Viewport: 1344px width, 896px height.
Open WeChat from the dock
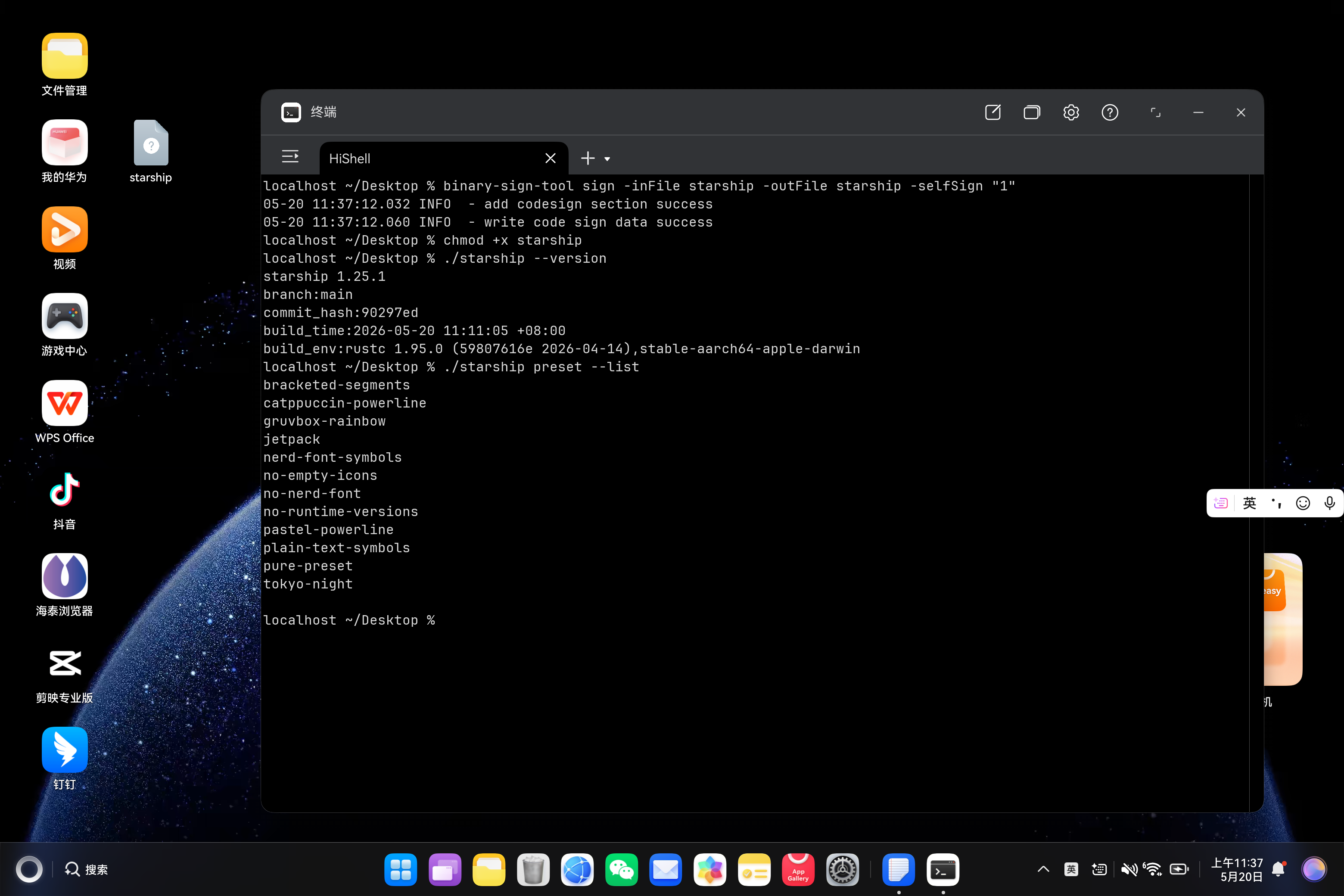(x=621, y=870)
